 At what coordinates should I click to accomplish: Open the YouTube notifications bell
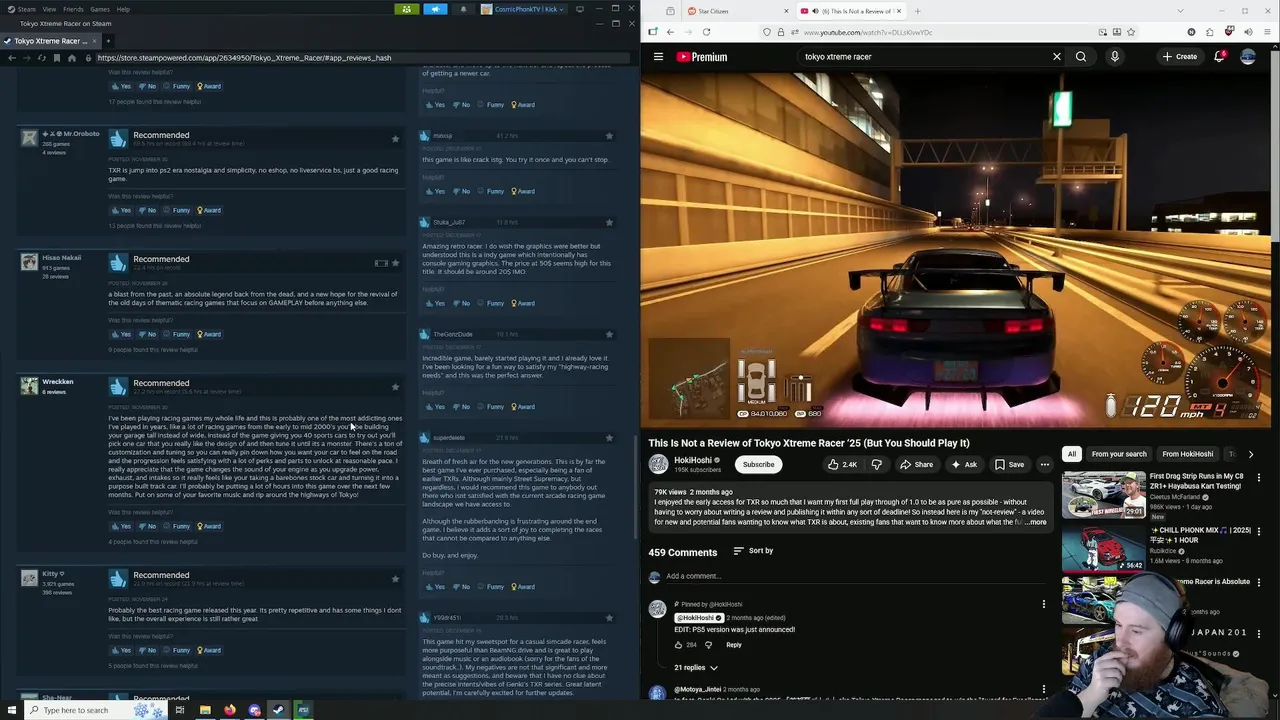[x=1219, y=57]
